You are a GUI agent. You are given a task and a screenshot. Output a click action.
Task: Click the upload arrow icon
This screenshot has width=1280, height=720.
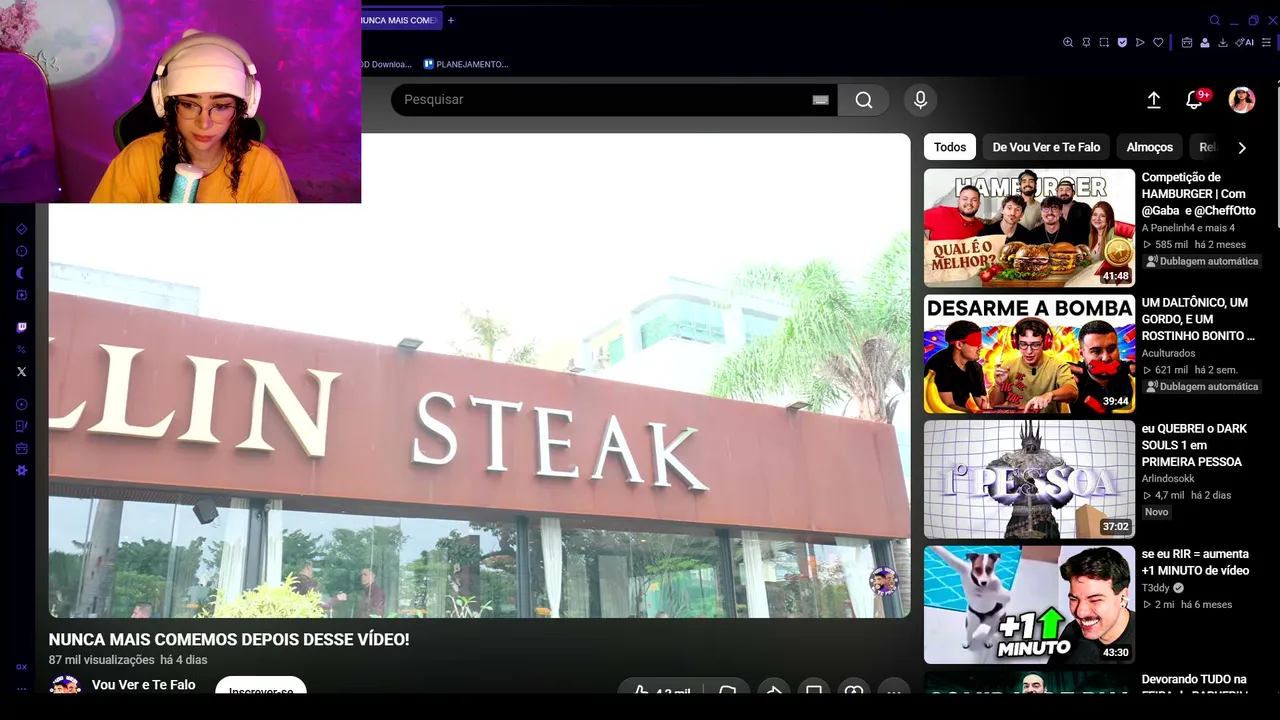click(x=1153, y=100)
